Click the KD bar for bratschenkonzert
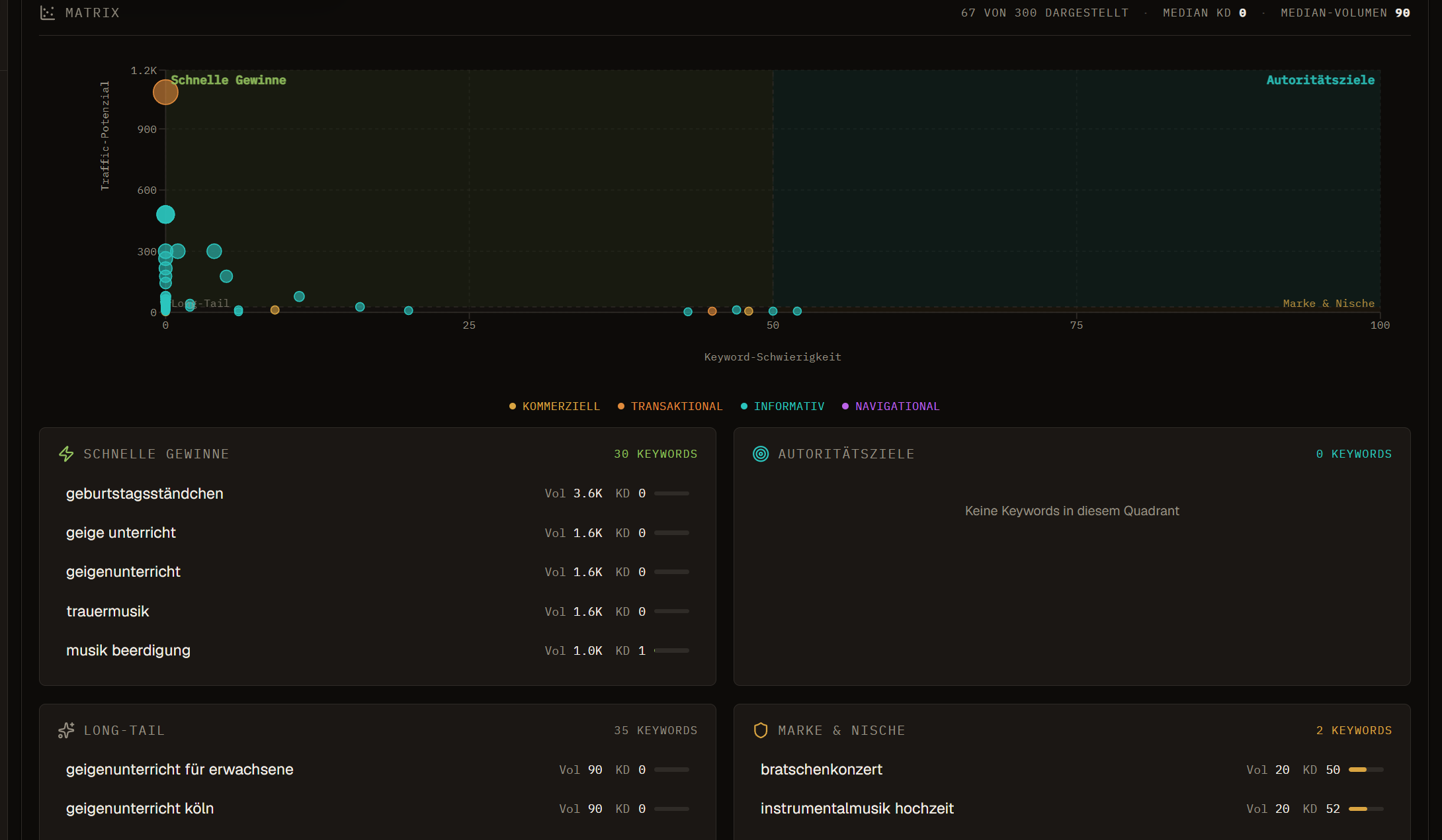The height and width of the screenshot is (840, 1442). coord(1366,770)
